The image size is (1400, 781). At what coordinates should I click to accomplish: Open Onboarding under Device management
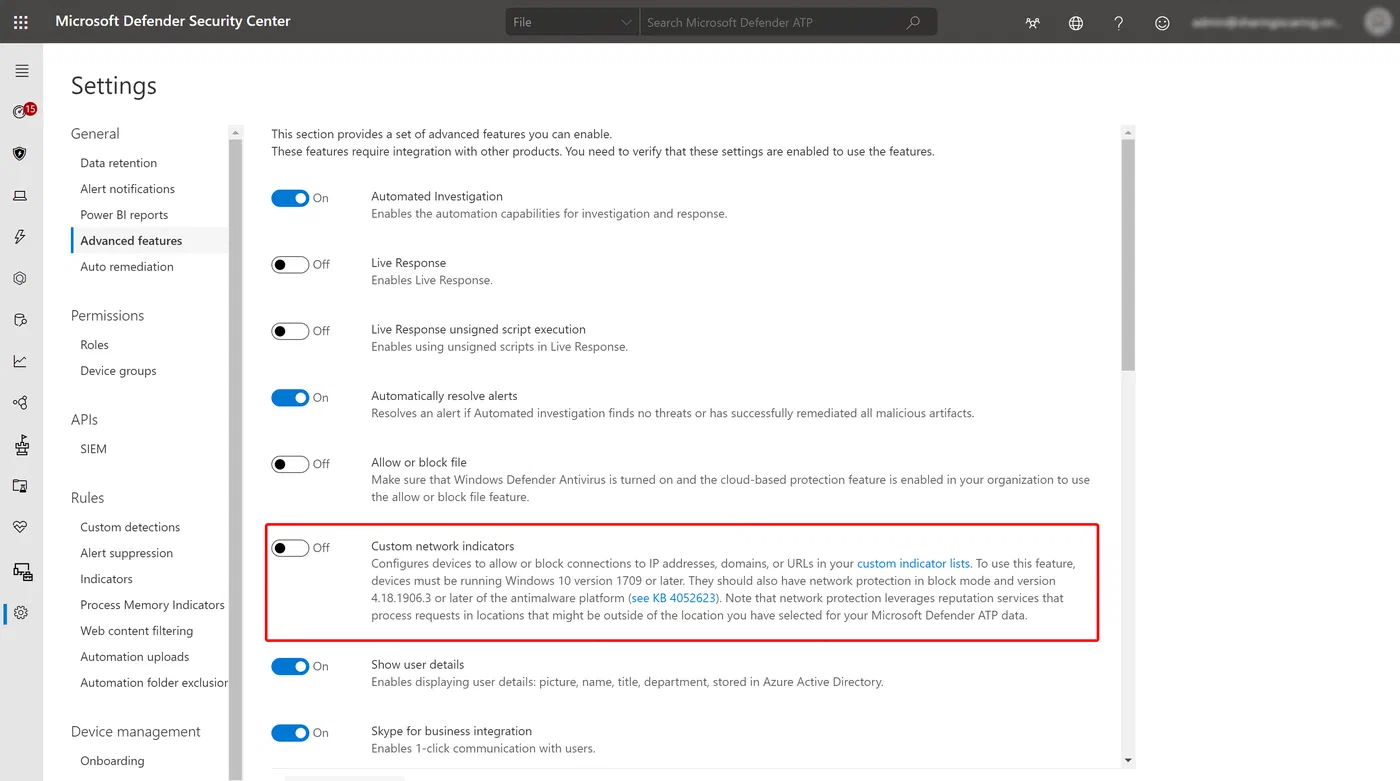coord(112,761)
